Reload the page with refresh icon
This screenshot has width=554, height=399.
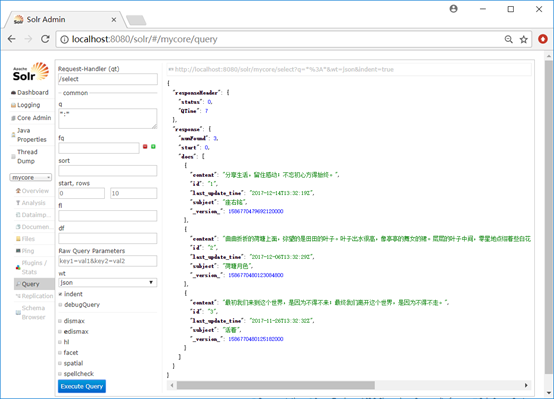(x=45, y=39)
